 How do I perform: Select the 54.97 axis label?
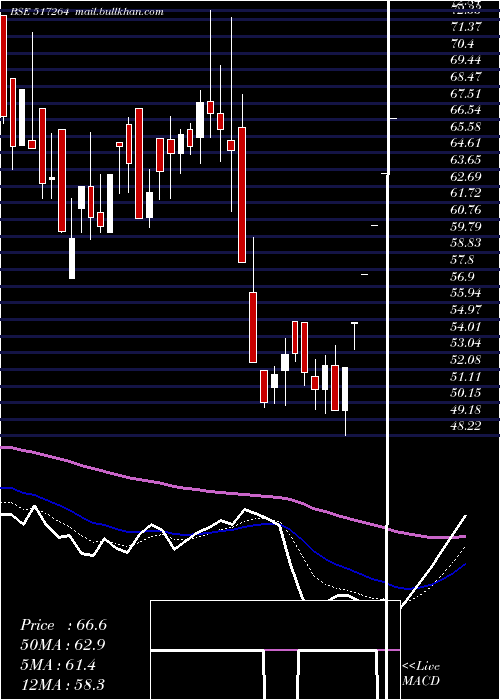[x=466, y=309]
